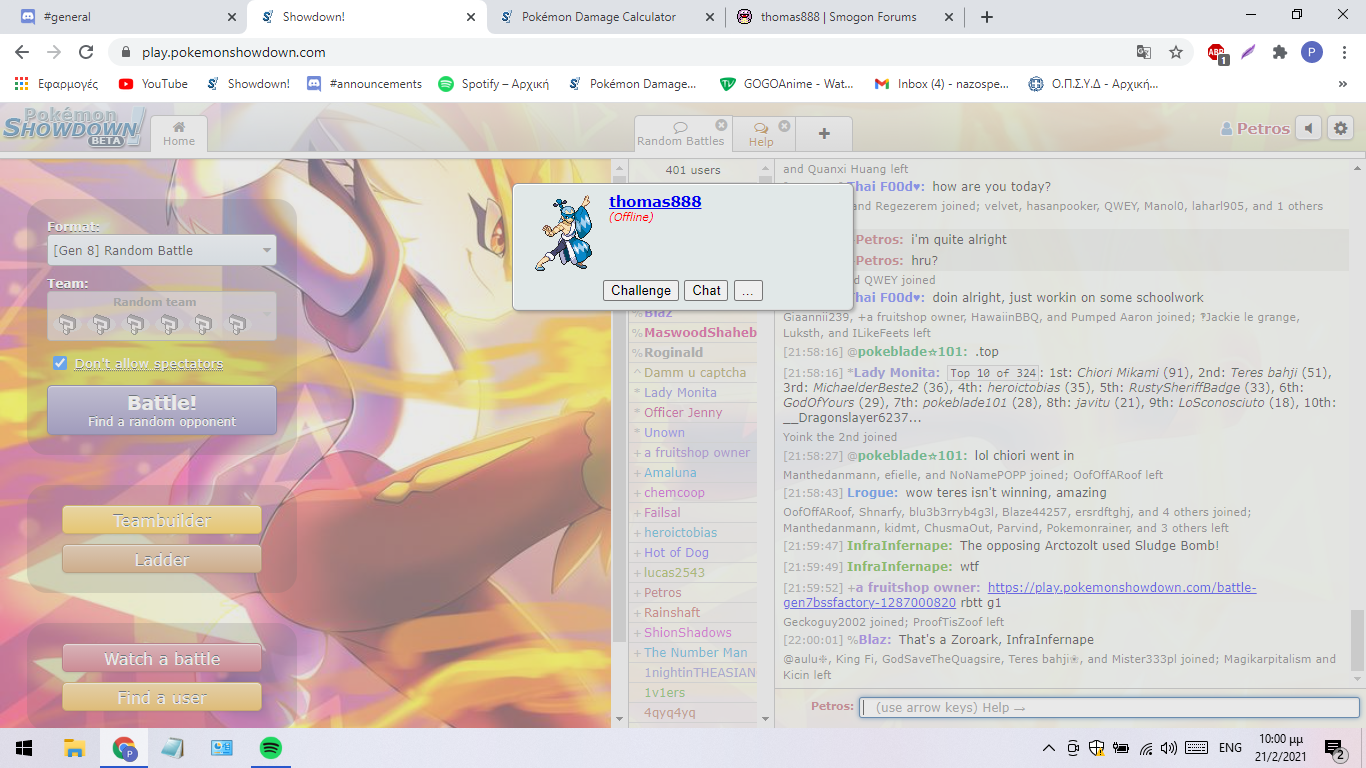Add a new room with the plus tab

(x=824, y=134)
